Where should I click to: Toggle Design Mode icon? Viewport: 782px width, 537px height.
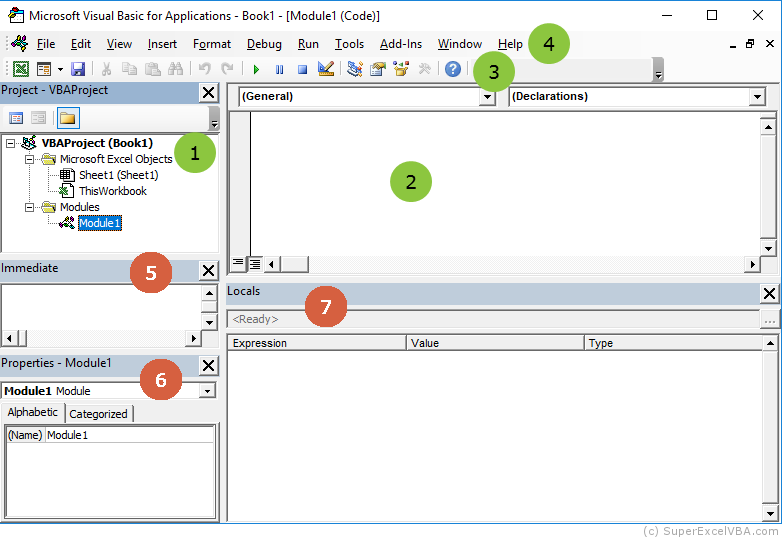click(326, 69)
